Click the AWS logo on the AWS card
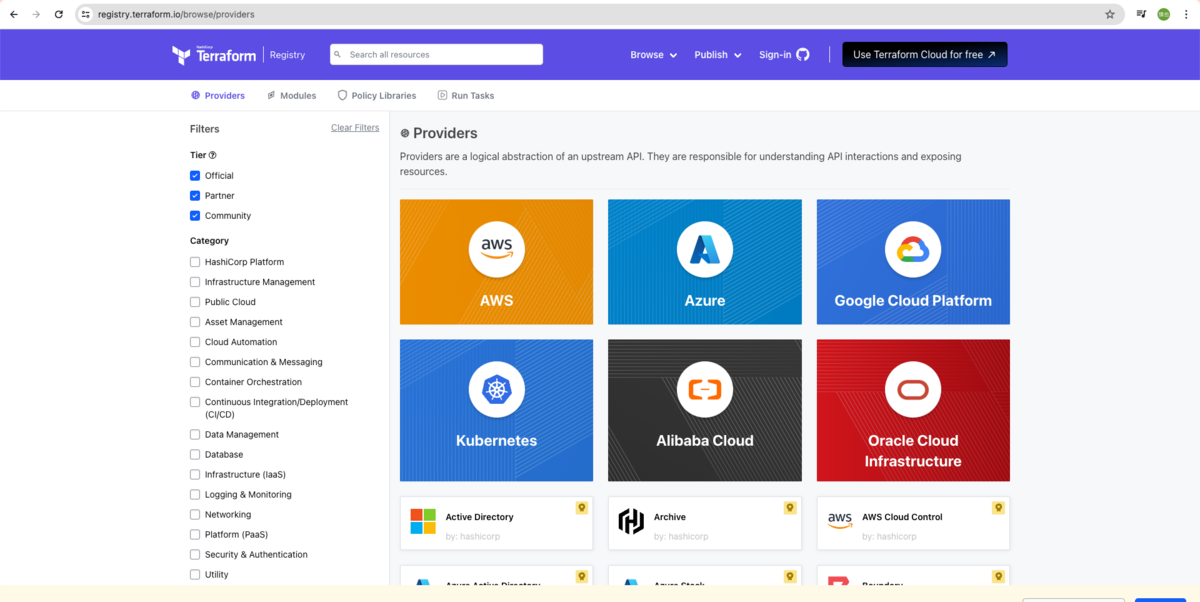Screen dimensions: 1200x602 pyautogui.click(x=496, y=249)
